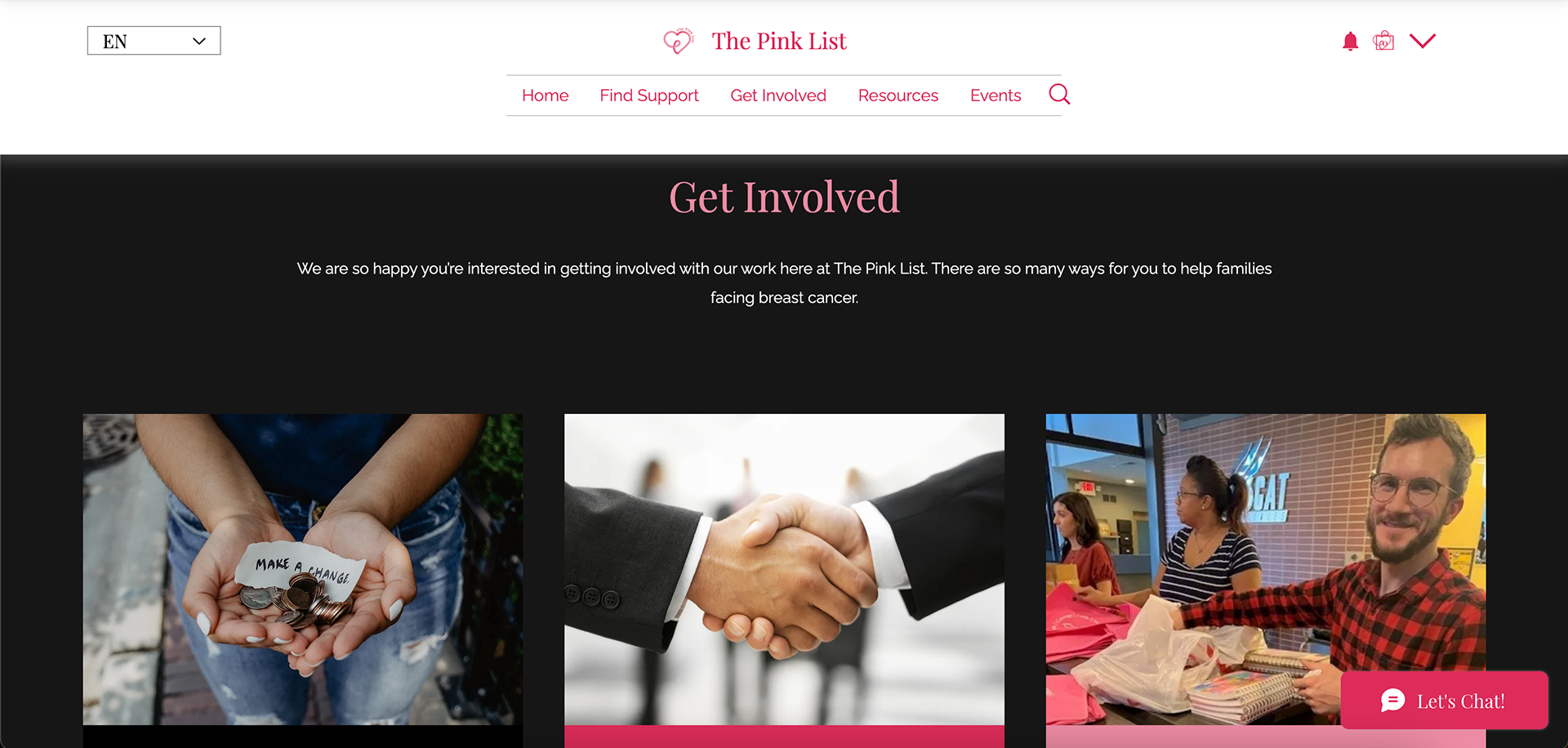The image size is (1568, 748).
Task: Click the notifications bell icon
Action: point(1350,42)
